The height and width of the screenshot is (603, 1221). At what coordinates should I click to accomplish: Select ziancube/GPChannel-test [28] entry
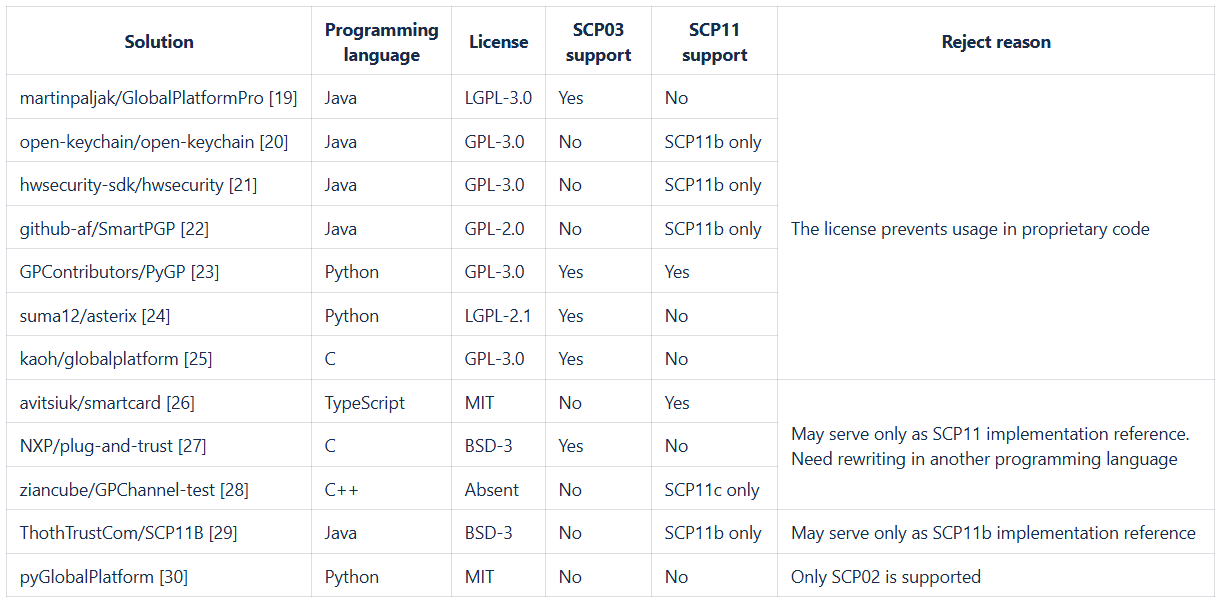click(x=134, y=490)
